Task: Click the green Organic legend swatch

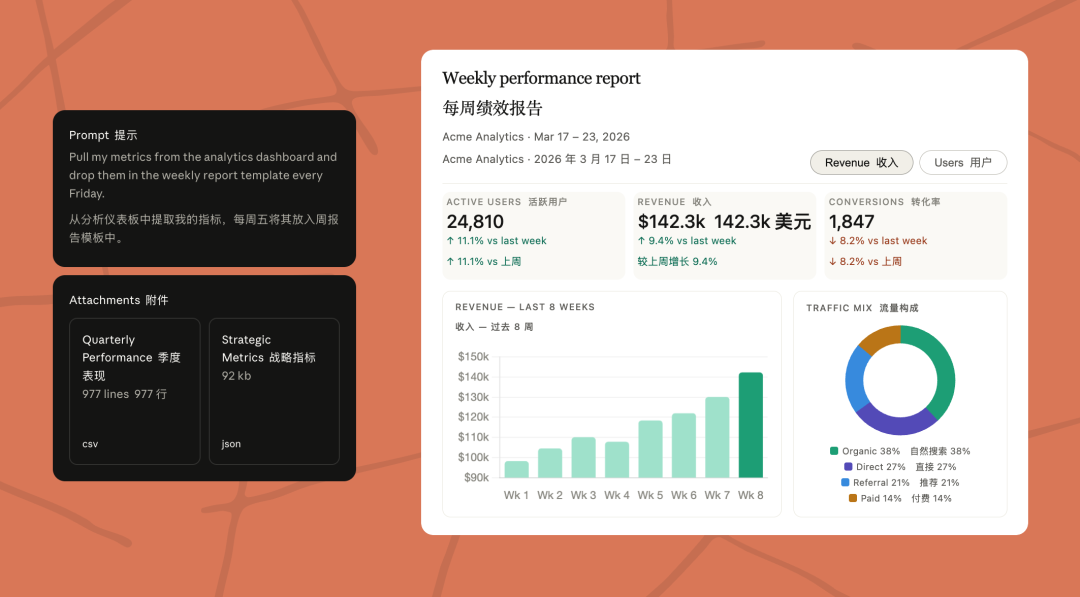Action: [x=834, y=451]
